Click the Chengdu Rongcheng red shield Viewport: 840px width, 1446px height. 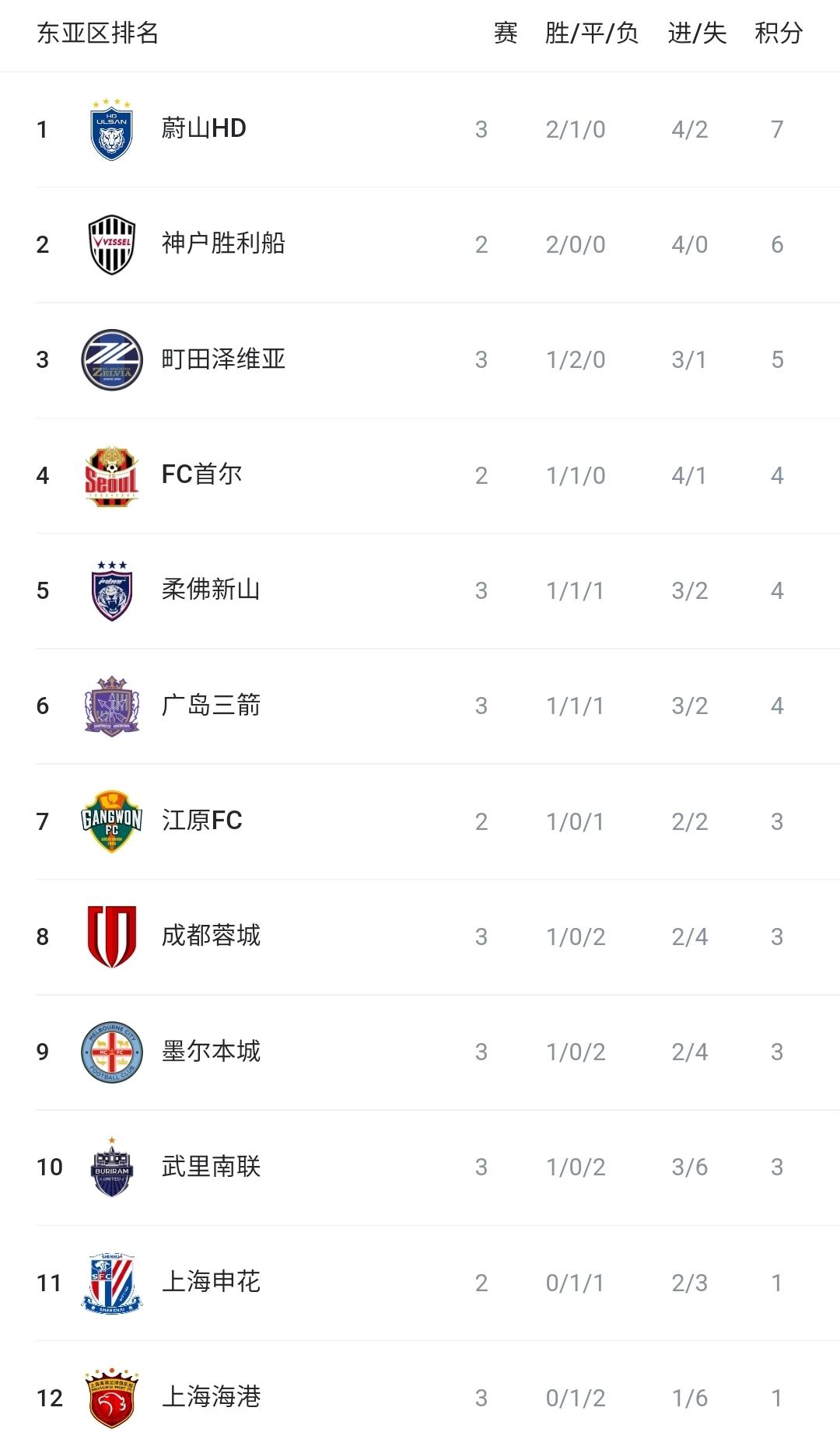[112, 937]
